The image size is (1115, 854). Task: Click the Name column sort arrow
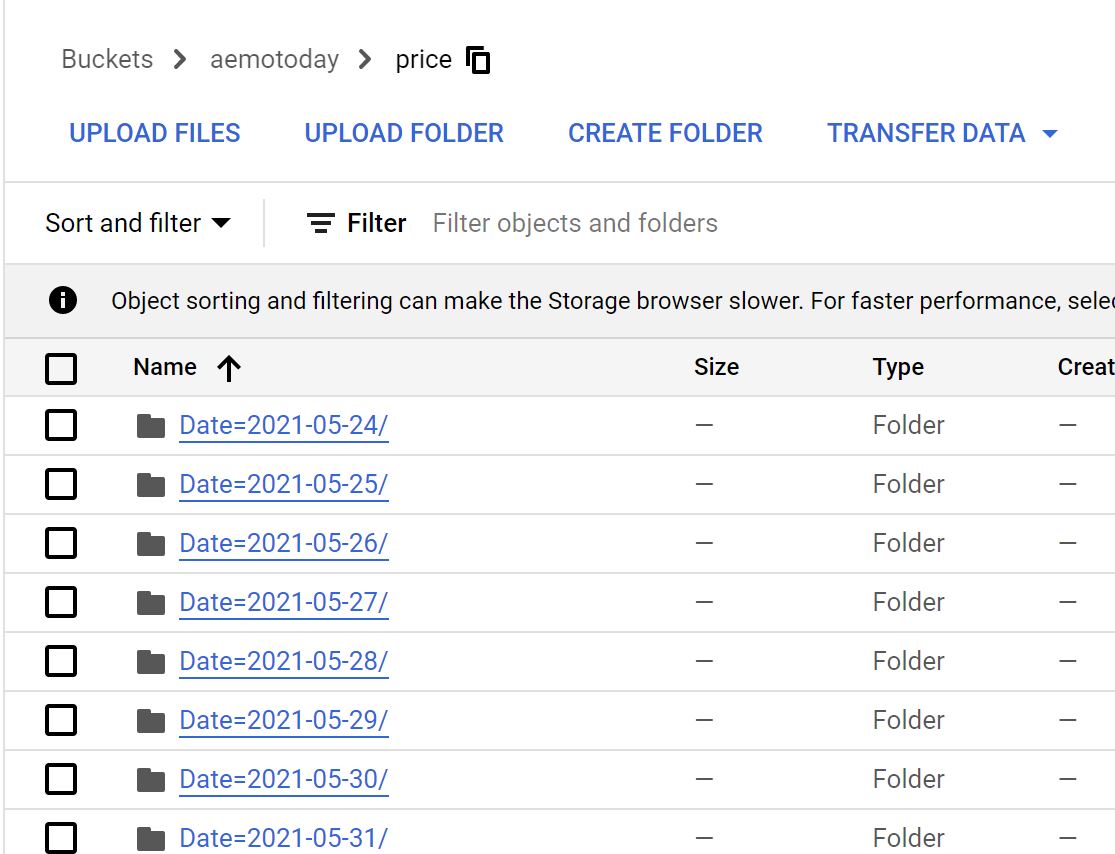pos(228,367)
